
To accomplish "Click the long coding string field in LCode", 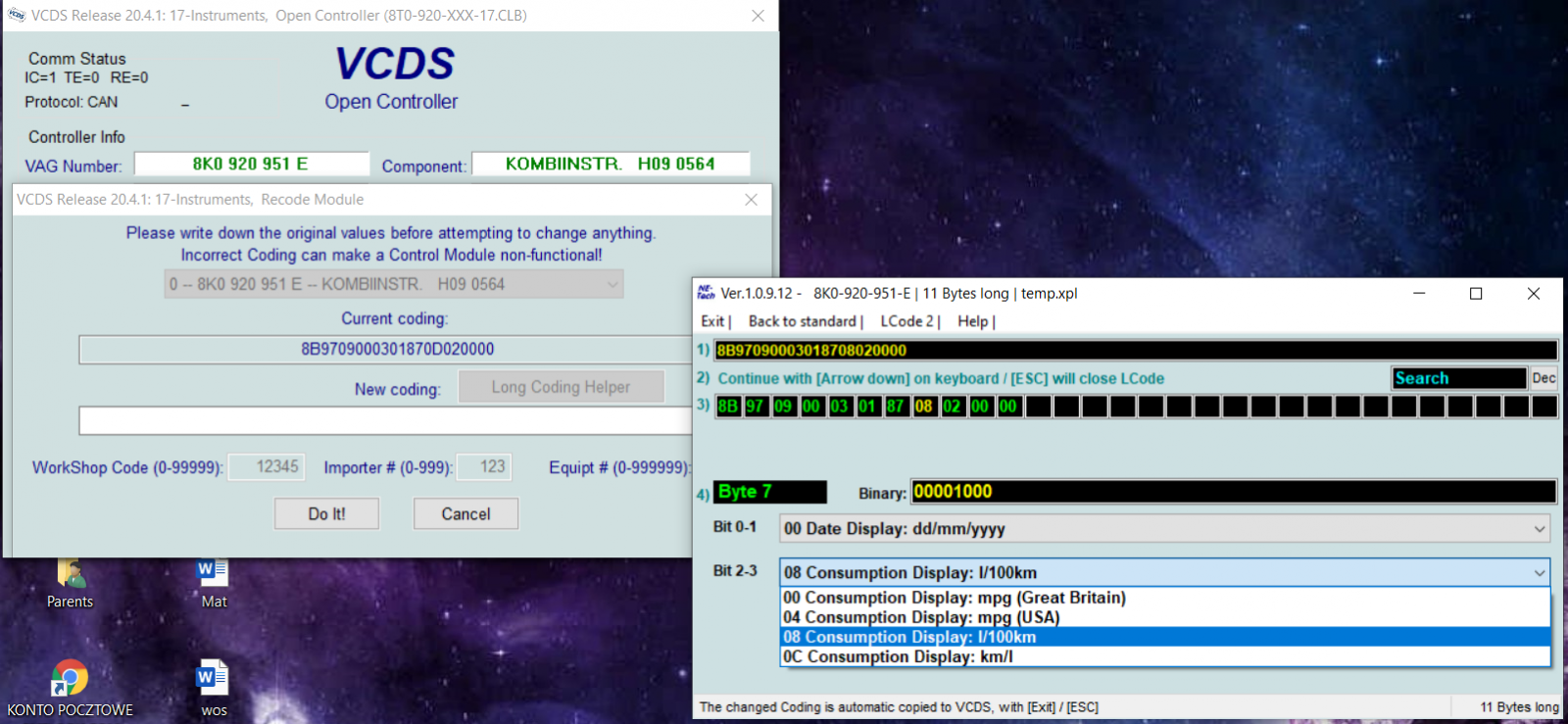I will (1136, 350).
